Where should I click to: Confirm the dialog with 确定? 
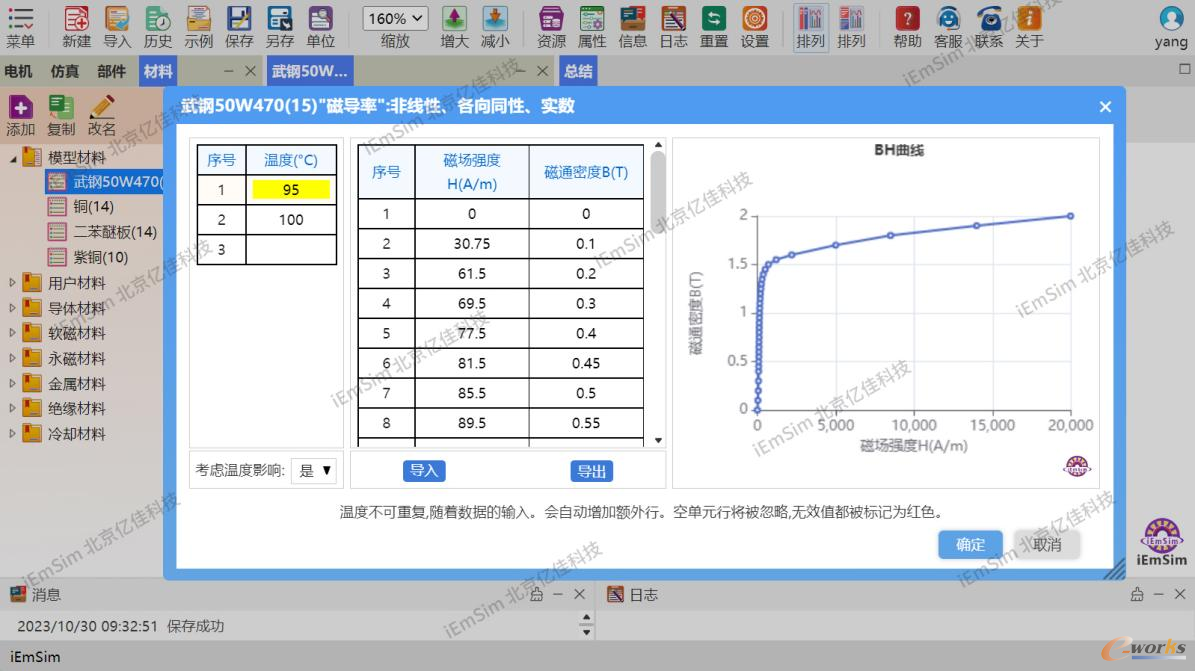click(970, 544)
